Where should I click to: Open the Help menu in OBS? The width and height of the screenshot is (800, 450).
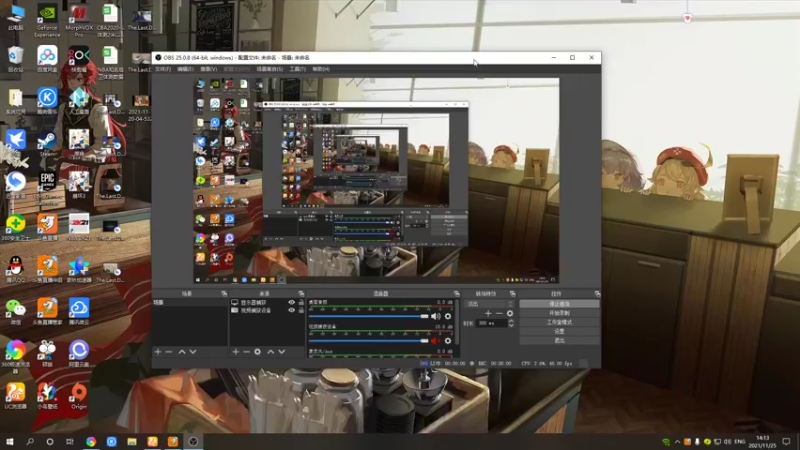[321, 69]
